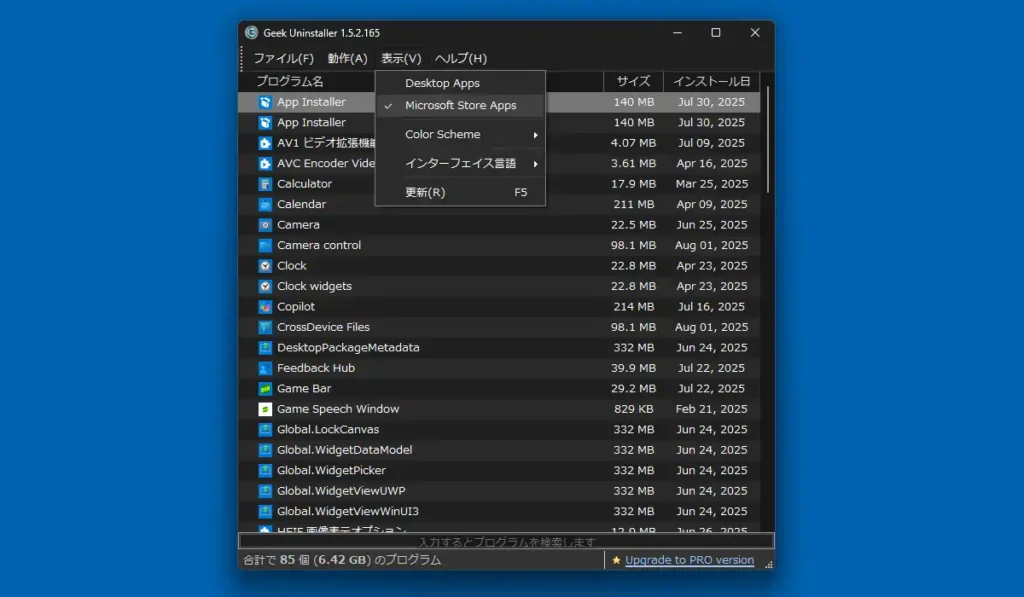1024x597 pixels.
Task: Click the AVC Encoder Video icon
Action: tap(265, 163)
